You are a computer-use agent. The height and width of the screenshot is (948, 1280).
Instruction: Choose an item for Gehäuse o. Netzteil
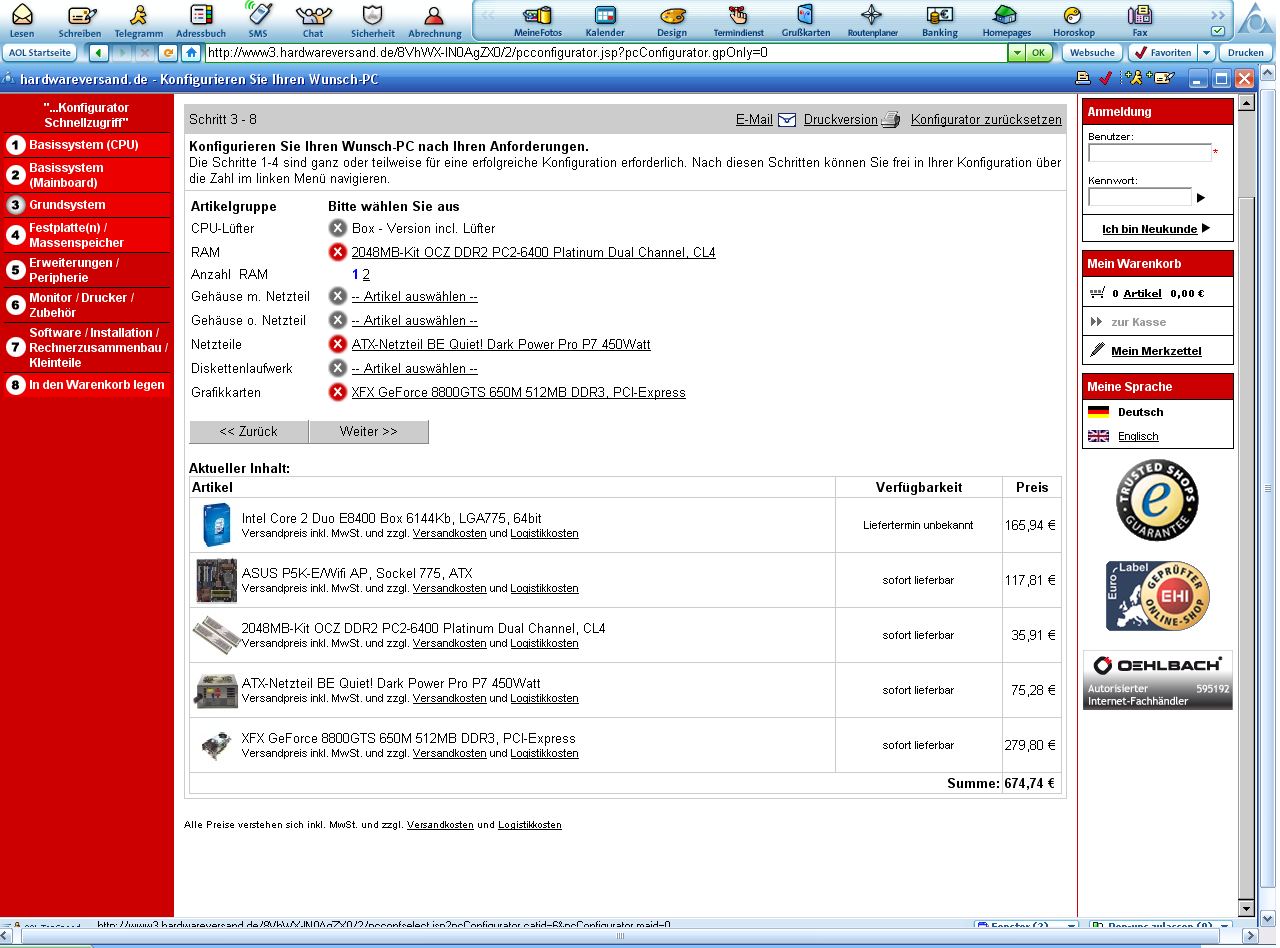pos(415,321)
